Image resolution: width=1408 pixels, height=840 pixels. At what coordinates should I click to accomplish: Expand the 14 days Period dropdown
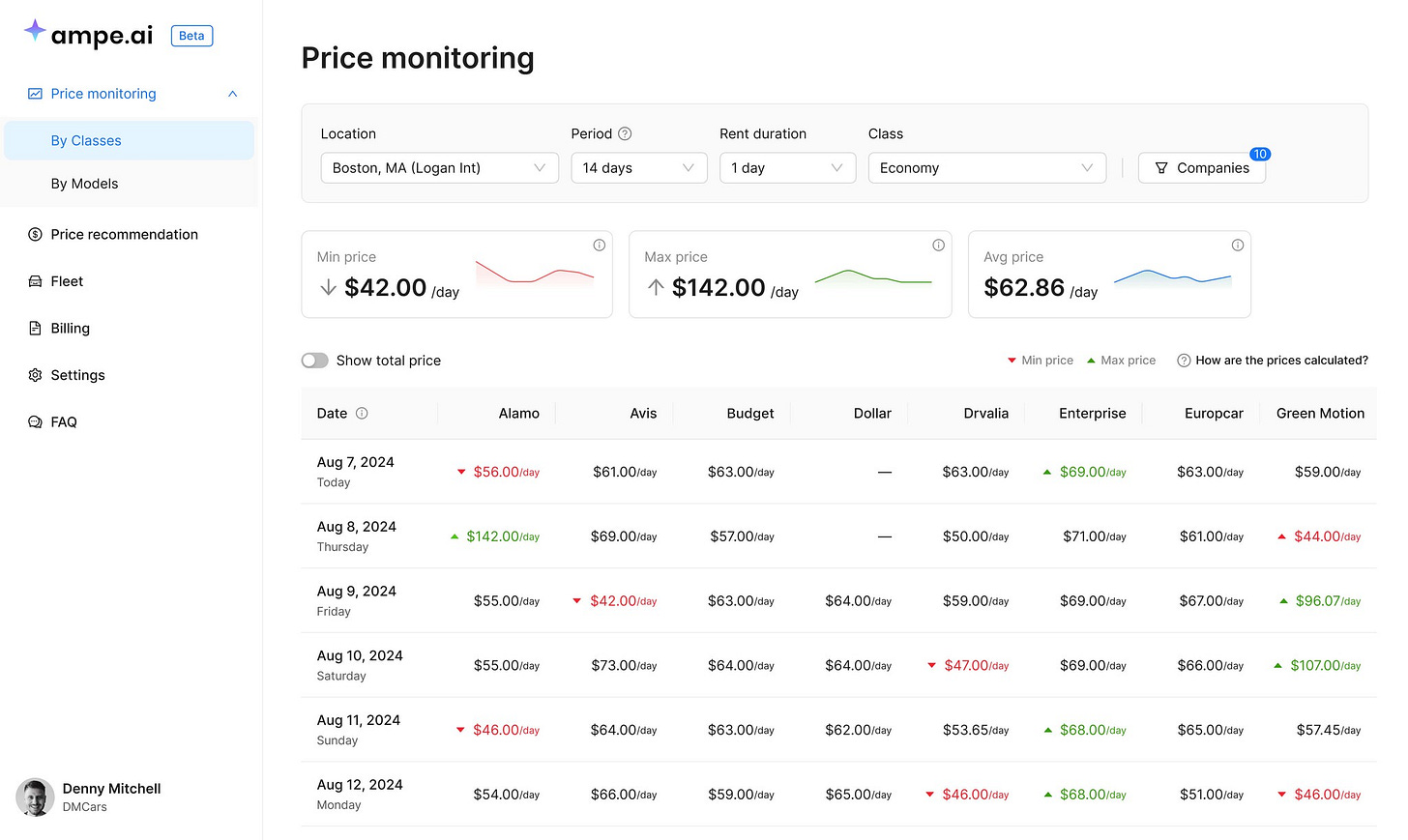(x=638, y=167)
